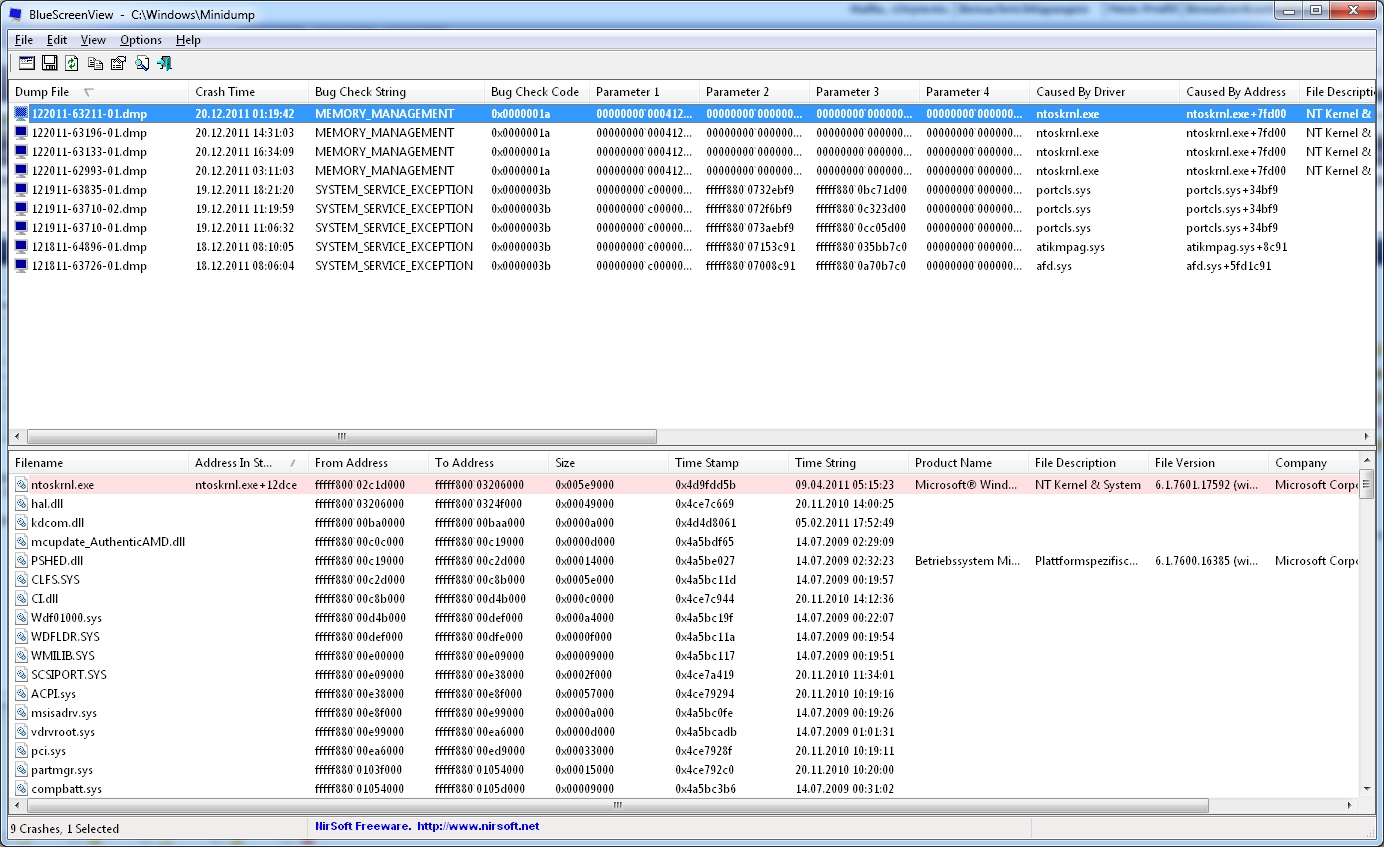Open the Options menu
This screenshot has width=1384, height=847.
tap(140, 40)
